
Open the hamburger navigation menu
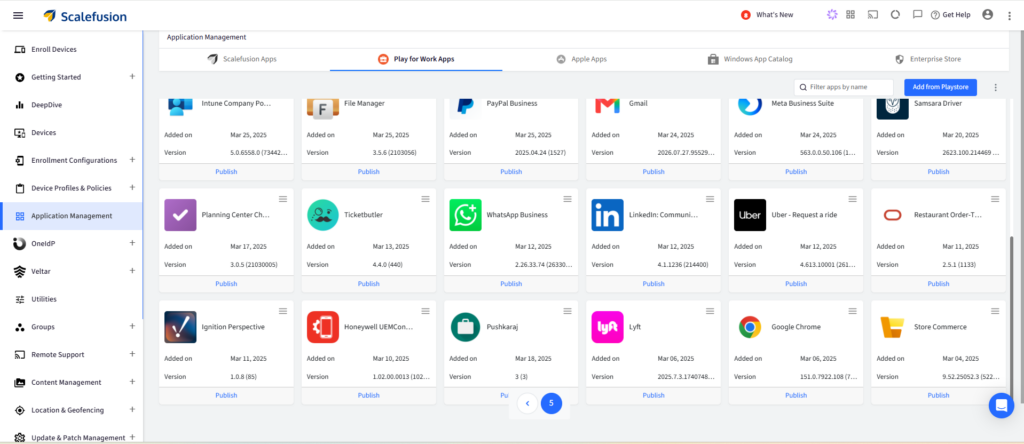click(x=18, y=15)
